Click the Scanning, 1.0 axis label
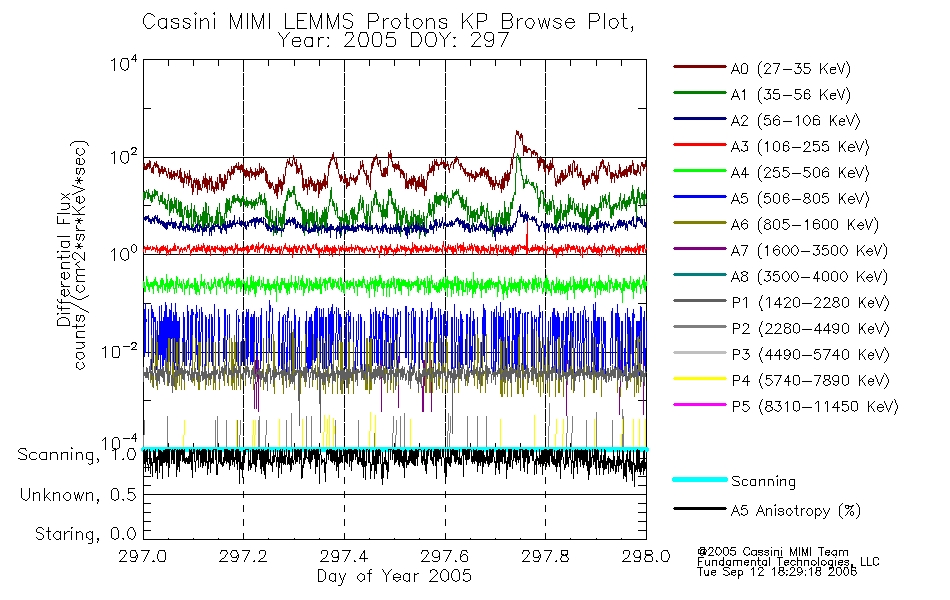The width and height of the screenshot is (950, 600). pos(78,455)
